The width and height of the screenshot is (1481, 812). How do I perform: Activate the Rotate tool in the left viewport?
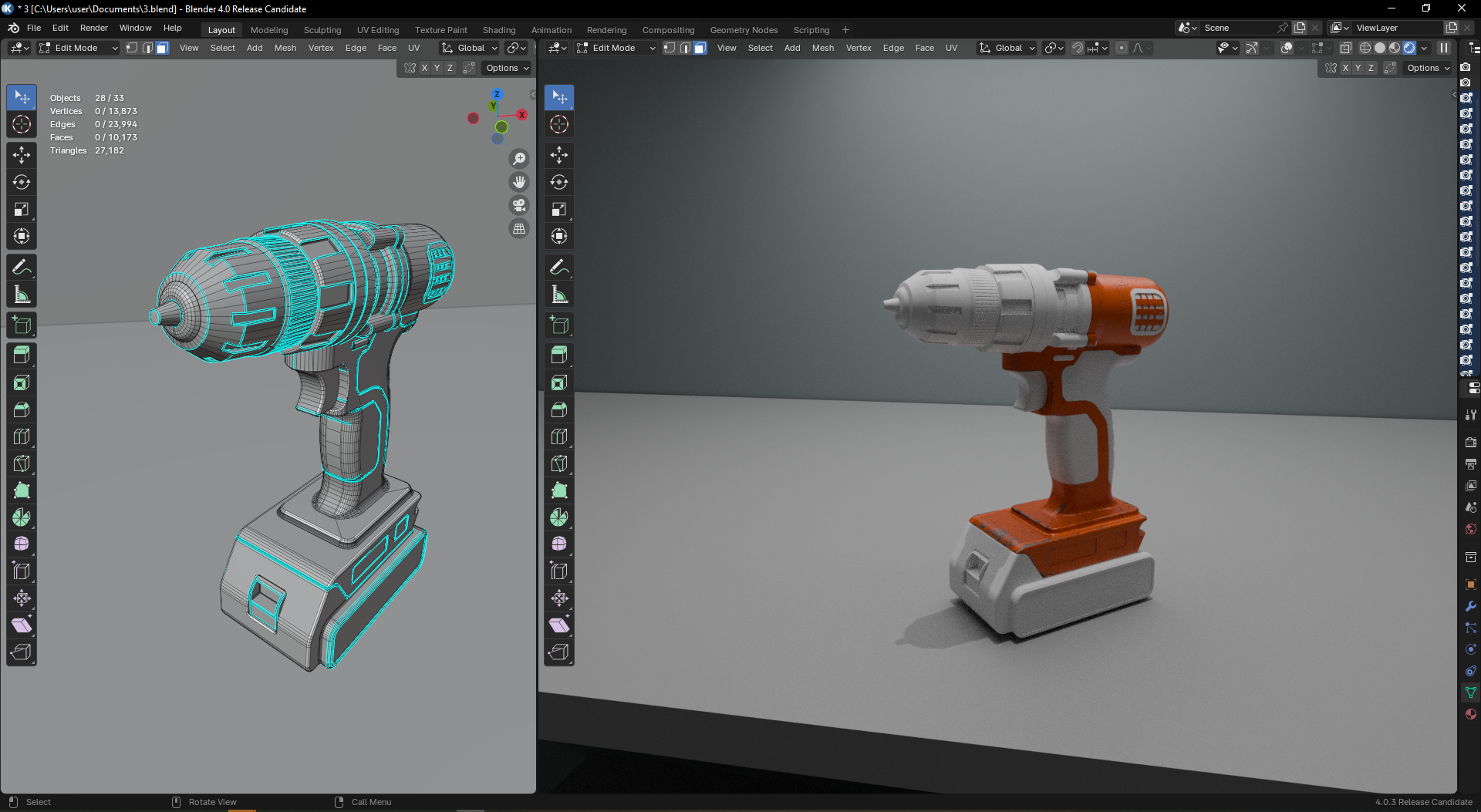[x=22, y=182]
